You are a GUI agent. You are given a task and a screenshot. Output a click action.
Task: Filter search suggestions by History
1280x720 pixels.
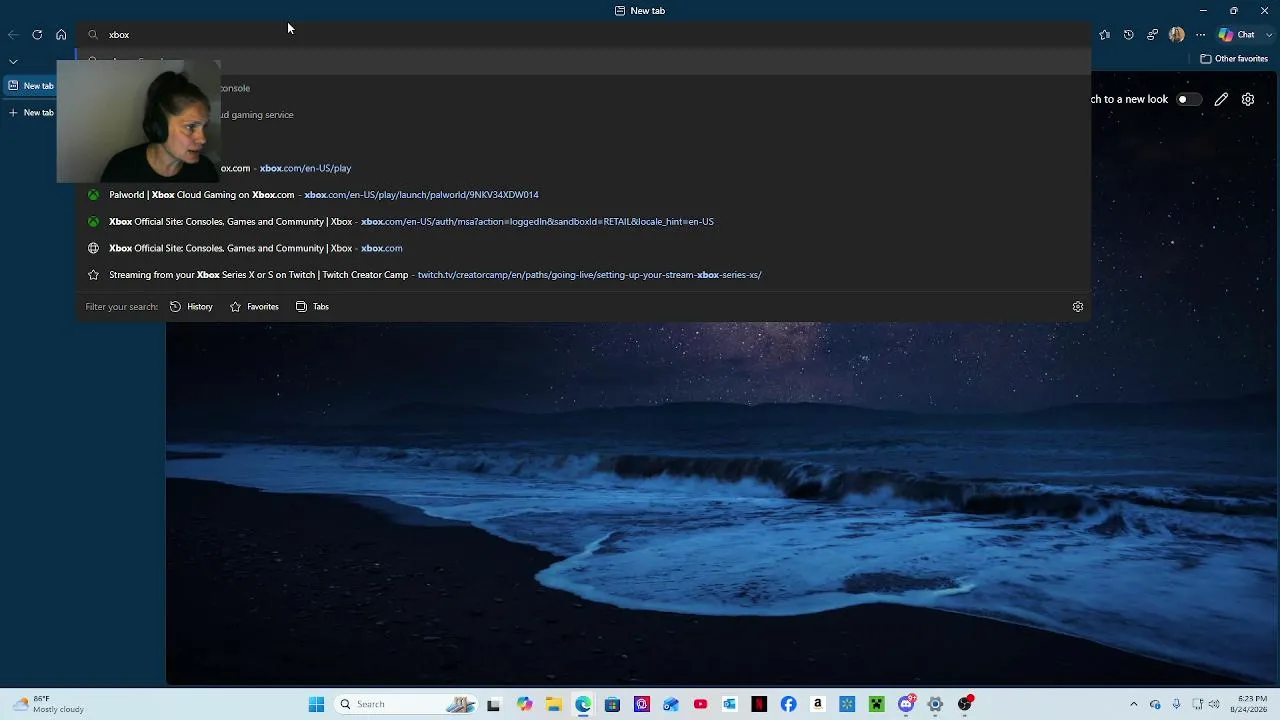pyautogui.click(x=191, y=307)
